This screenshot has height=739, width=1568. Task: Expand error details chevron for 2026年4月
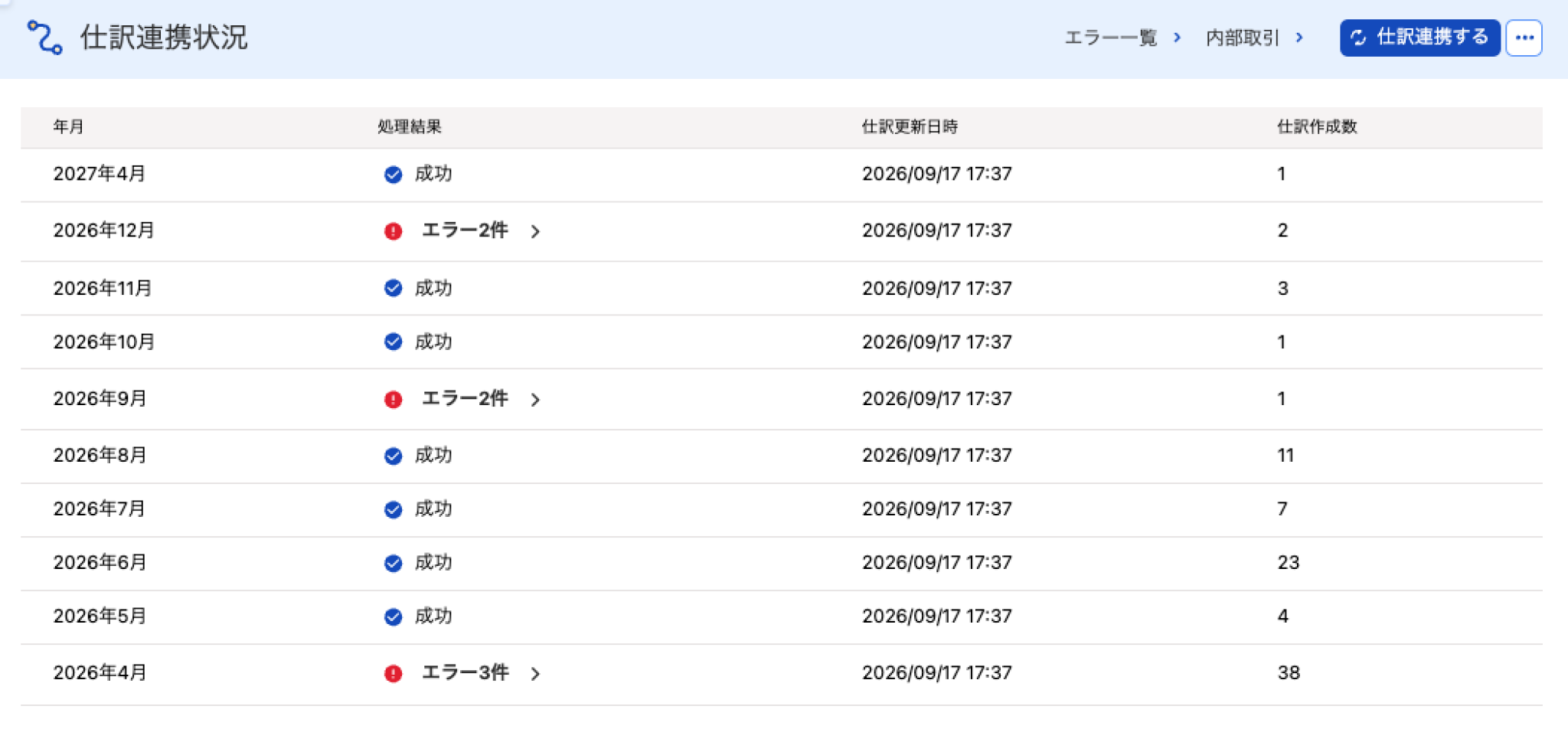(x=535, y=674)
